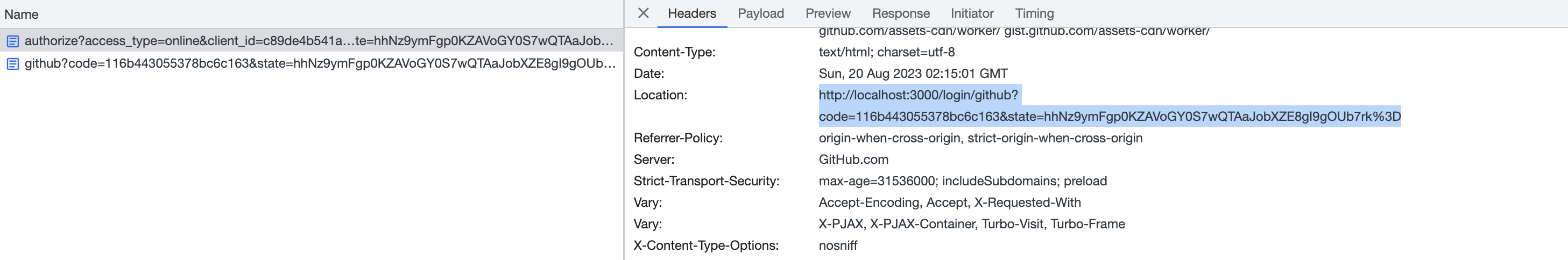The height and width of the screenshot is (260, 1568).
Task: Sort requests by the Name column header
Action: pos(22,14)
